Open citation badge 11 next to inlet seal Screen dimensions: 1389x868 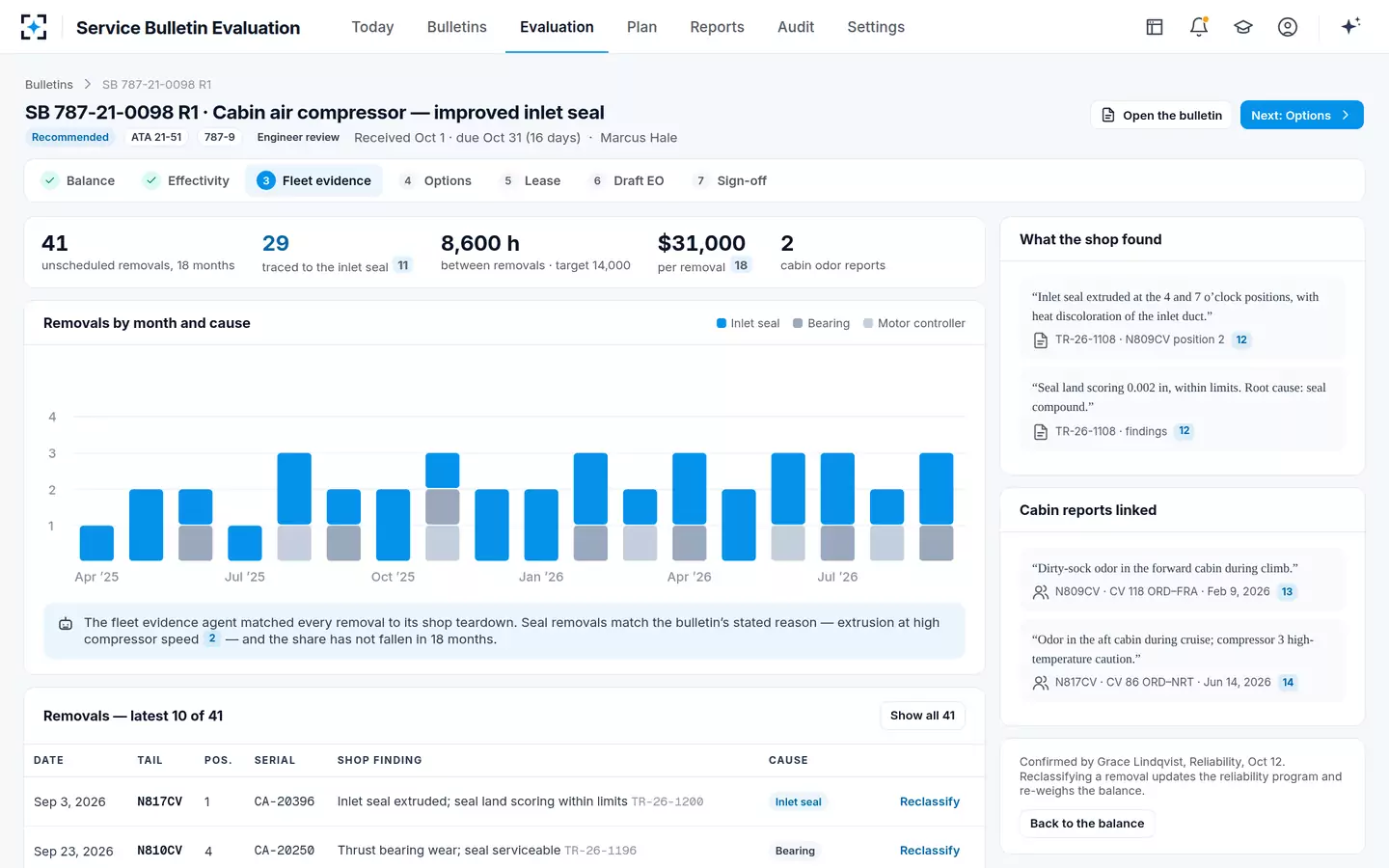tap(403, 265)
